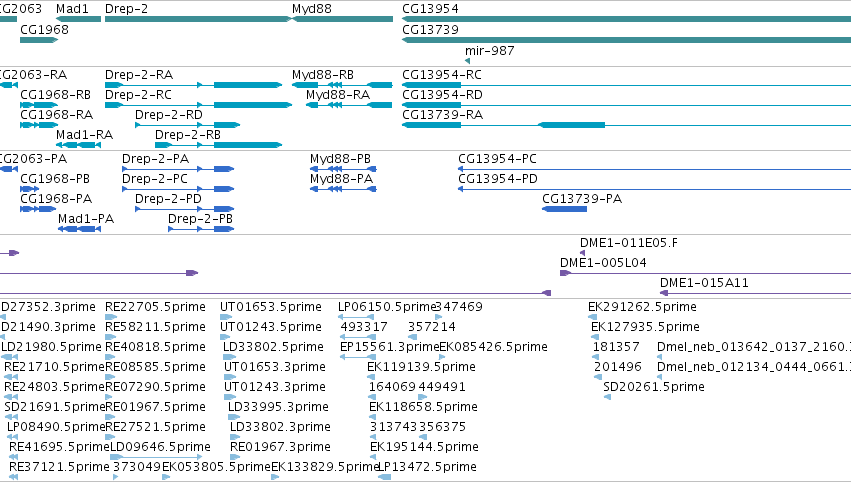Open protein Myd88-PA
Viewport: 851px width, 482px height.
coord(343,189)
